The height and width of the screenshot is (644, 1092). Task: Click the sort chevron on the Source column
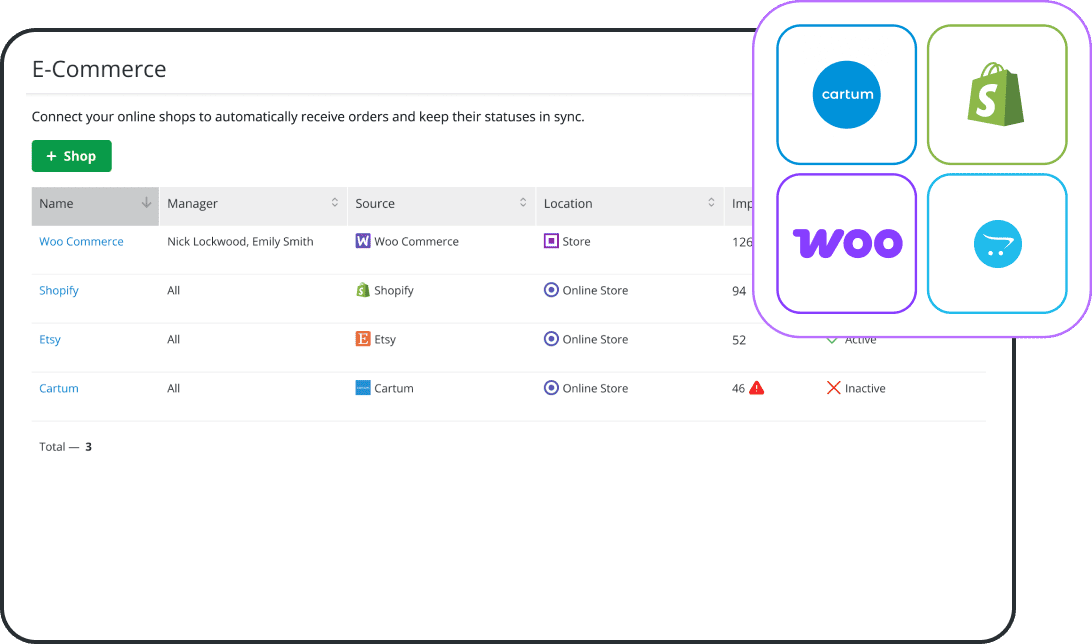point(523,203)
